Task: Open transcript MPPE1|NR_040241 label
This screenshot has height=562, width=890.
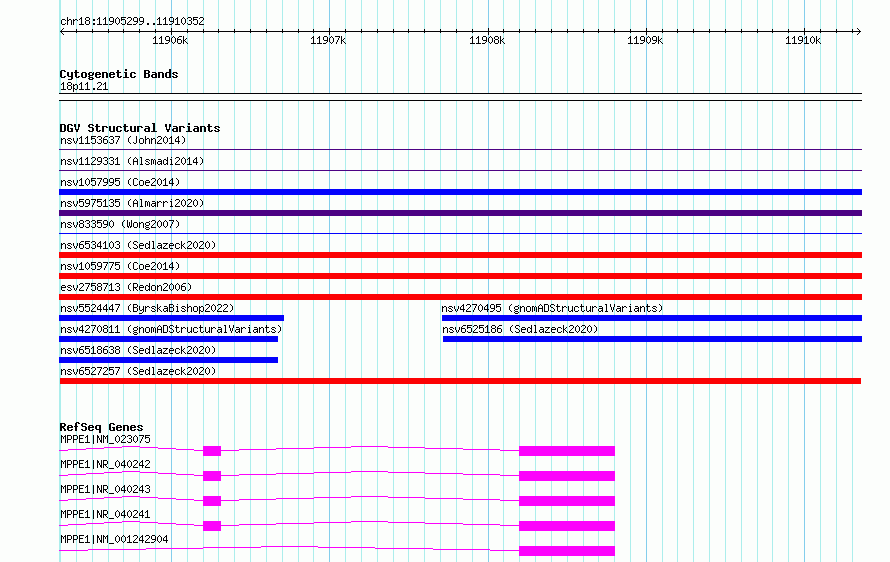Action: coord(106,514)
